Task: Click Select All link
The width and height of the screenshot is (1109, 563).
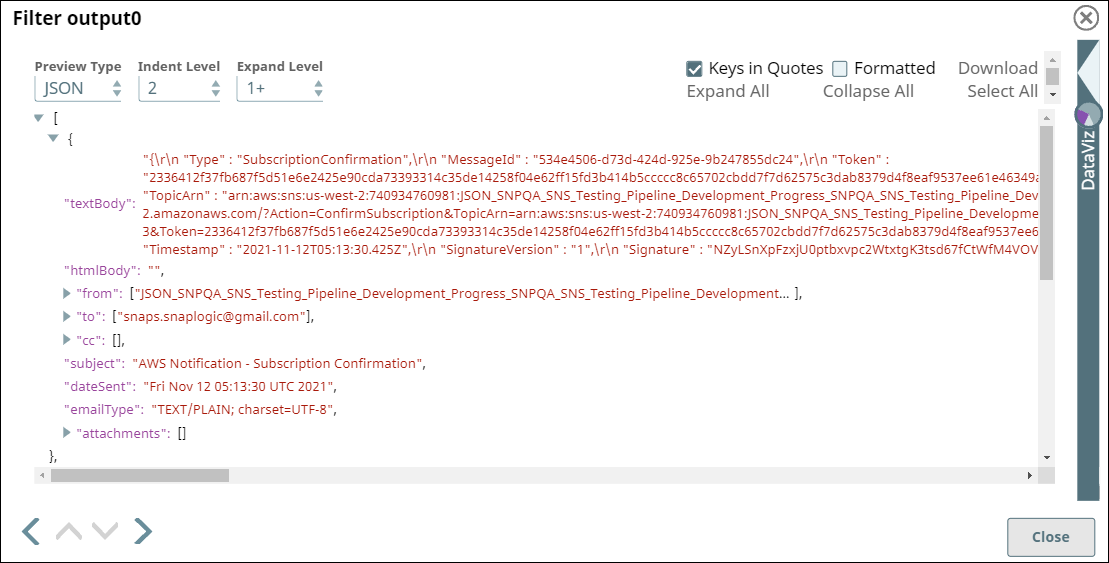Action: [1002, 91]
